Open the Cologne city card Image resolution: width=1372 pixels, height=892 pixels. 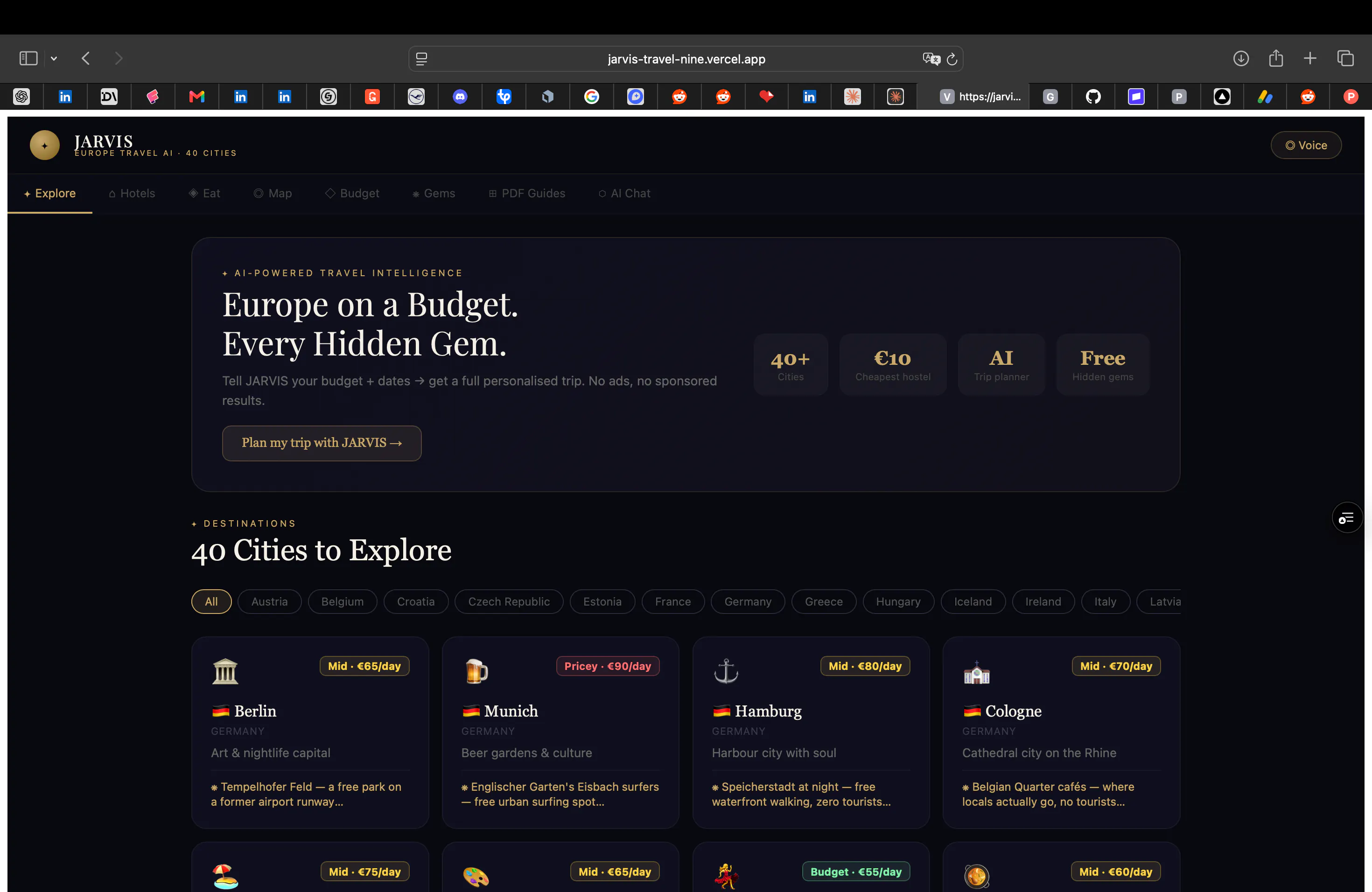click(x=1061, y=732)
